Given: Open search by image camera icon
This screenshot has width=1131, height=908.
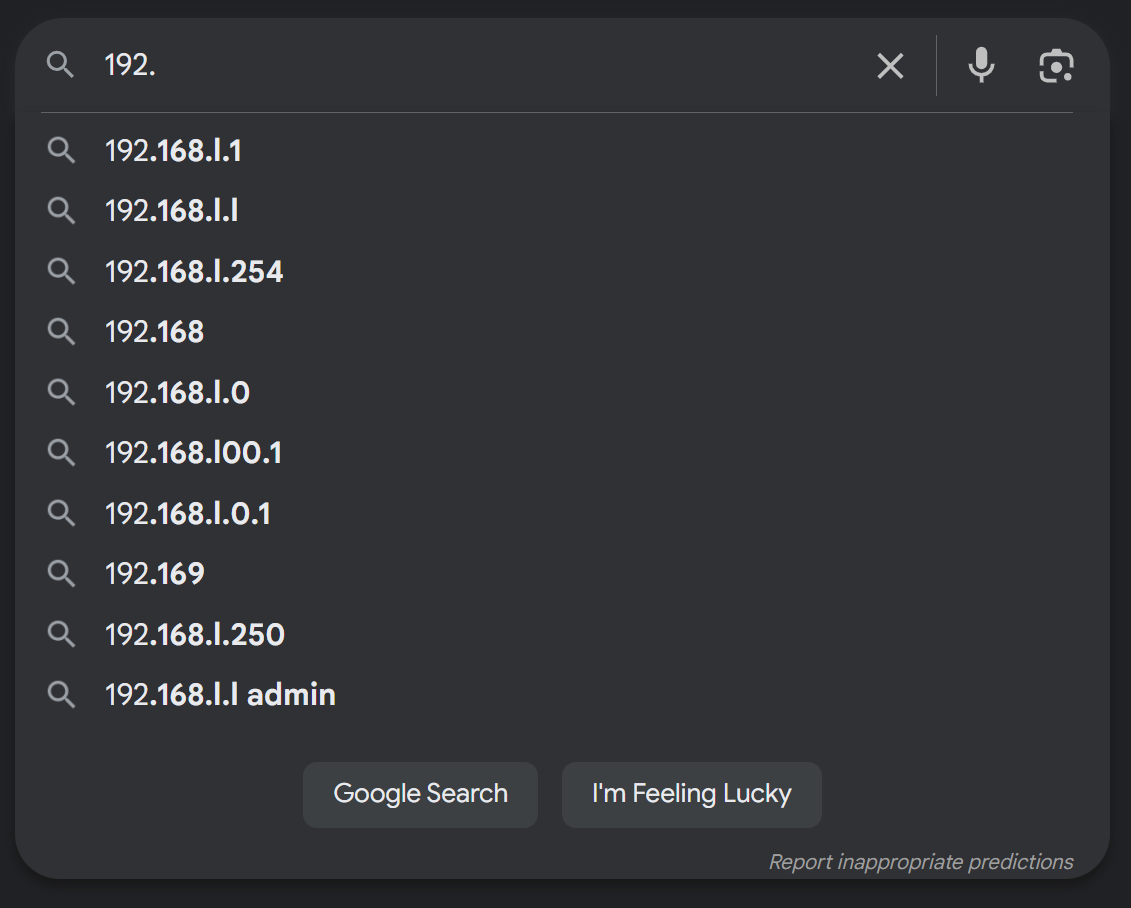Looking at the screenshot, I should tap(1056, 66).
